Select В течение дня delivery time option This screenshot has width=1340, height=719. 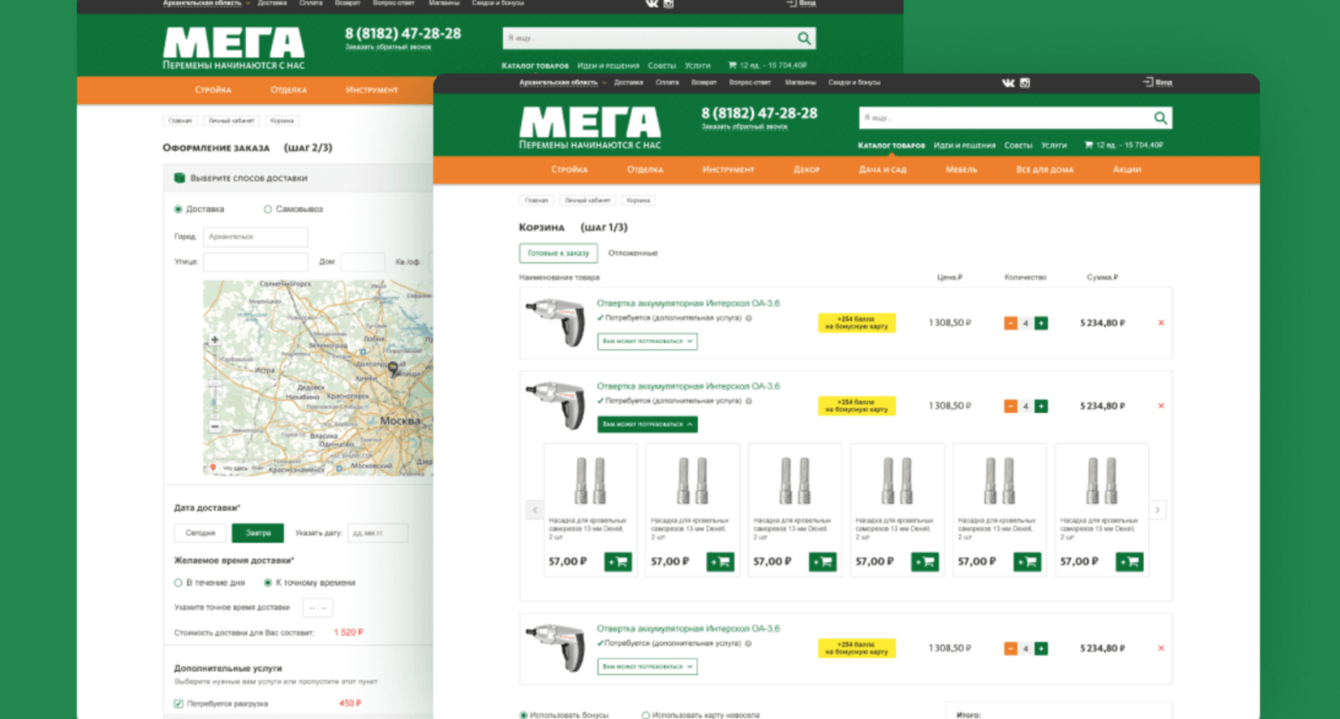coord(178,582)
